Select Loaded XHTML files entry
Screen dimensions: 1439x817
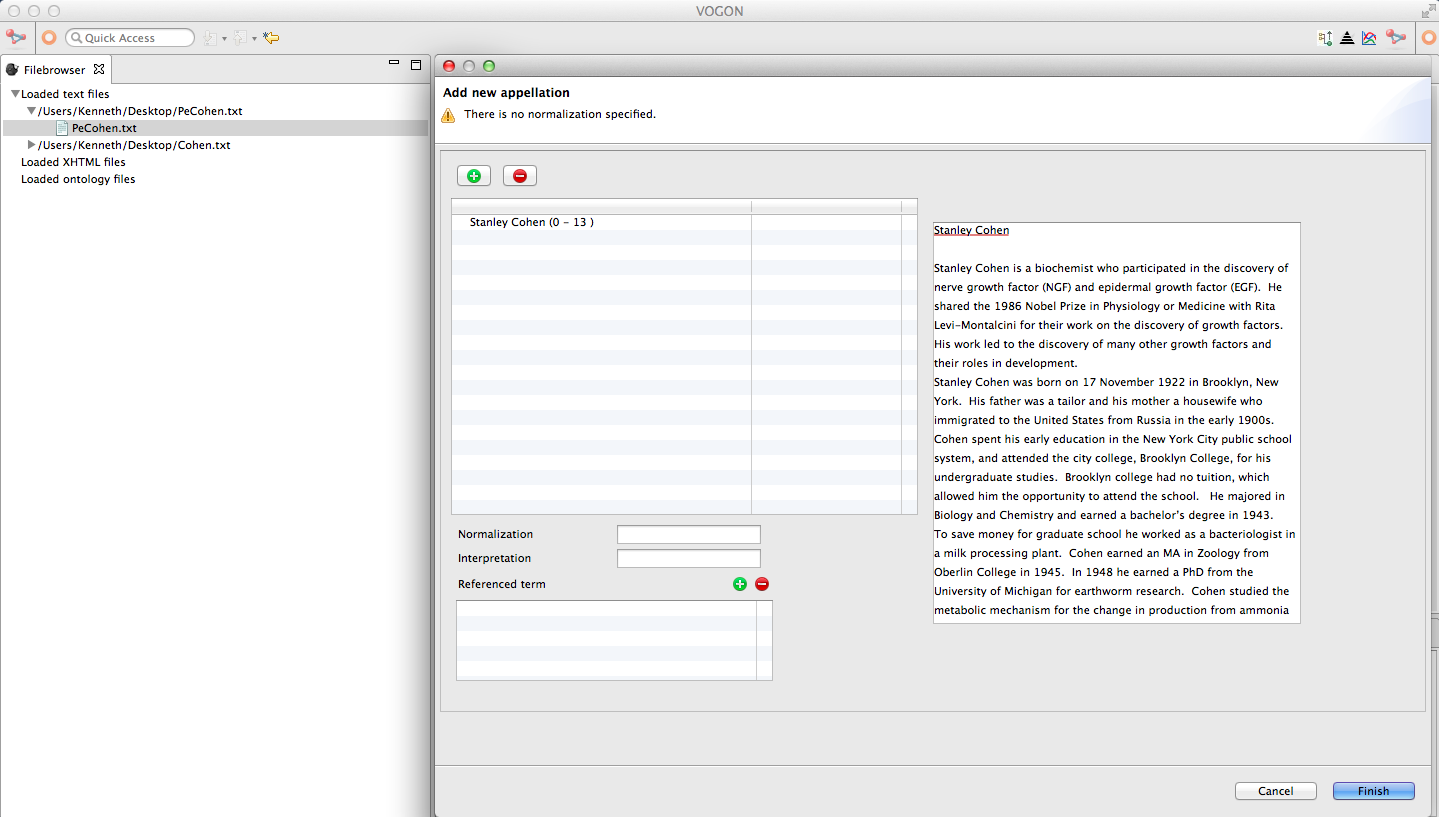coord(73,162)
